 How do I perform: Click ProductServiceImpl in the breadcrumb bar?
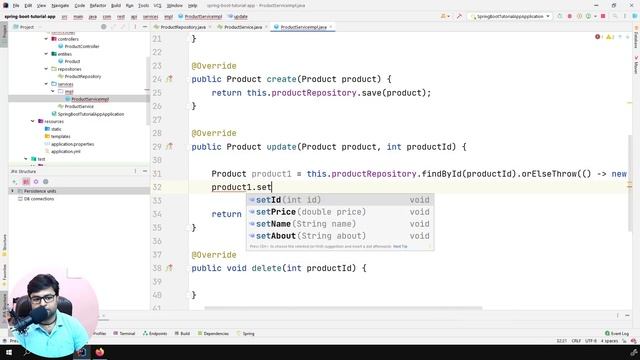(203, 17)
